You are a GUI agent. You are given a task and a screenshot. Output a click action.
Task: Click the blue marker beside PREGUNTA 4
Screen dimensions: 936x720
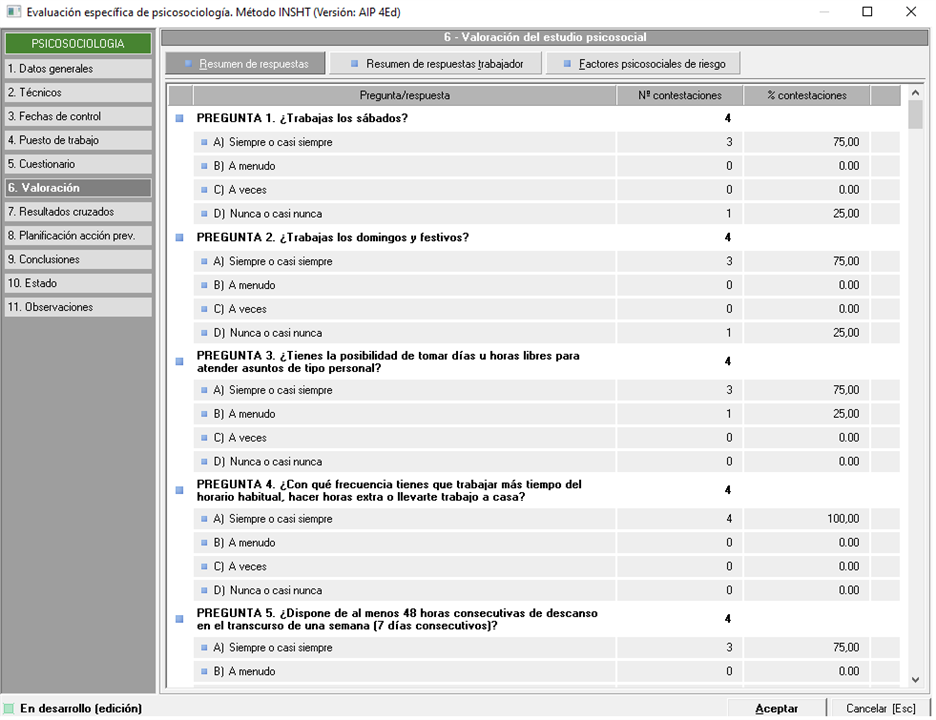click(x=180, y=490)
